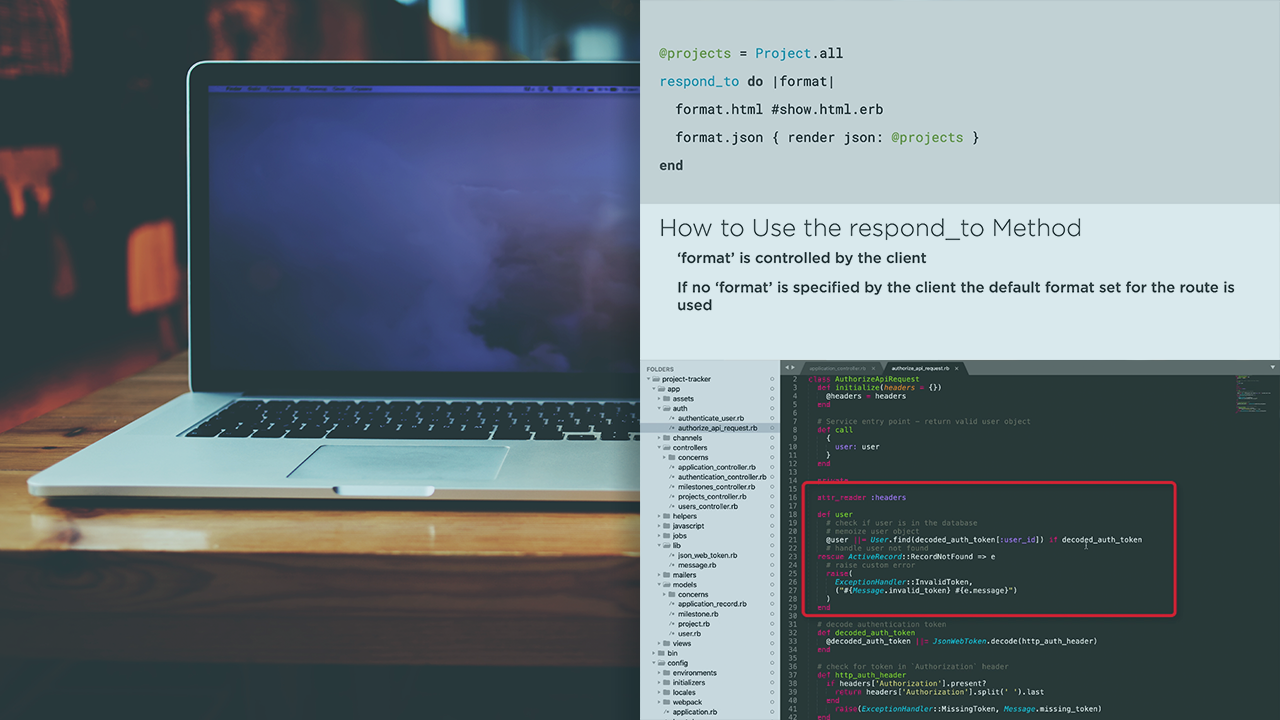Switch to the application_controller.rb tab
Screen dimensions: 1280x720
tap(837, 368)
